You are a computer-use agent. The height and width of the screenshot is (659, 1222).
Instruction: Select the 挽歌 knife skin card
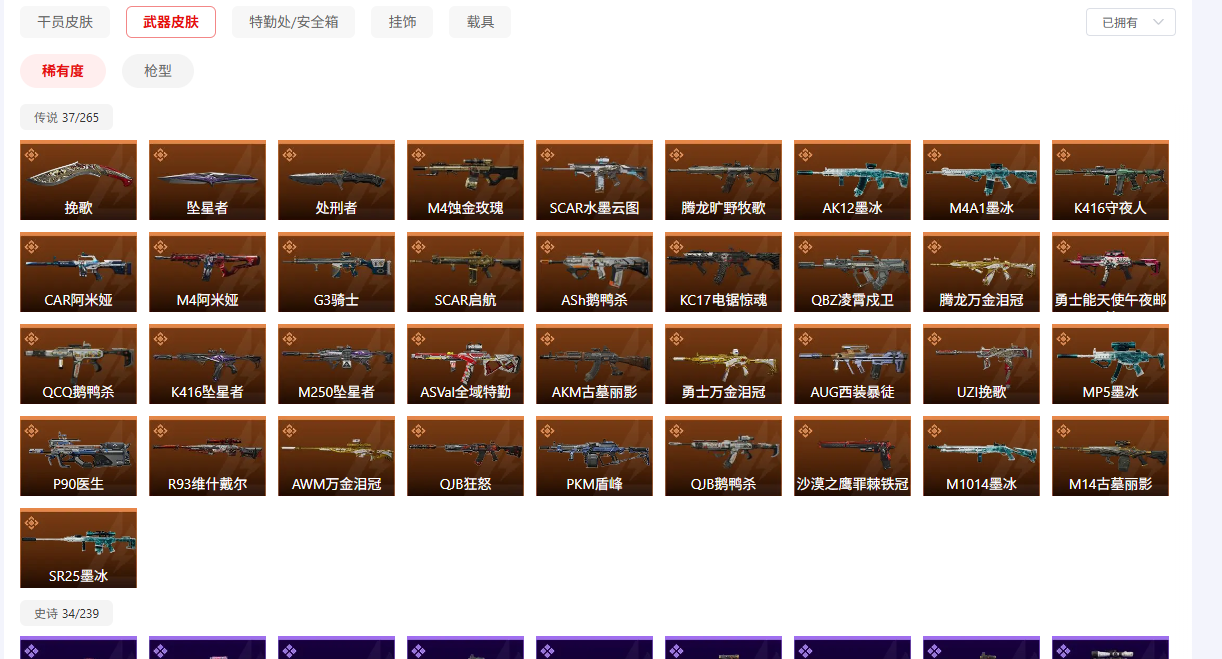[78, 180]
